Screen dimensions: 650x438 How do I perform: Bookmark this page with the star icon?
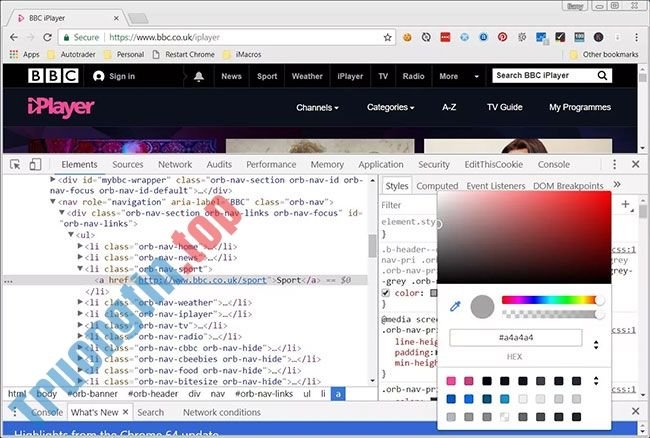[x=387, y=37]
